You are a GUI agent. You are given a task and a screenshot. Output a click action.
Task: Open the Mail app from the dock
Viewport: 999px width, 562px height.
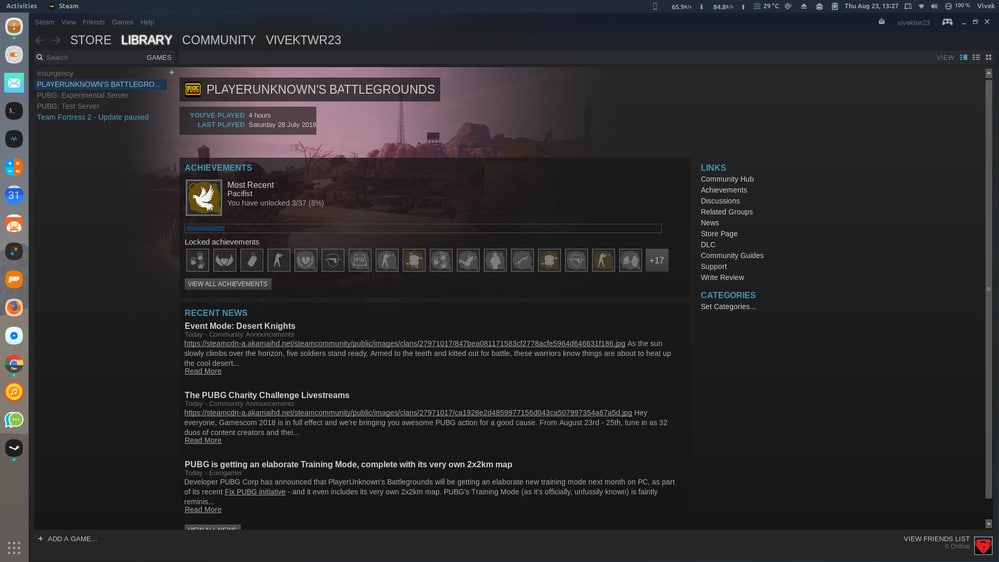[14, 83]
